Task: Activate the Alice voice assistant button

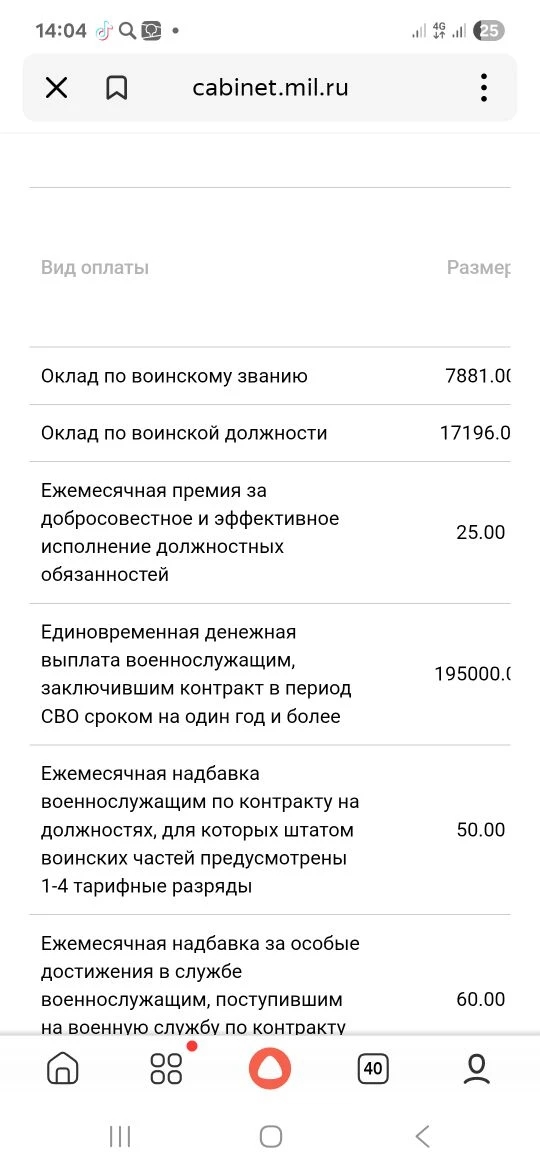Action: click(270, 1069)
